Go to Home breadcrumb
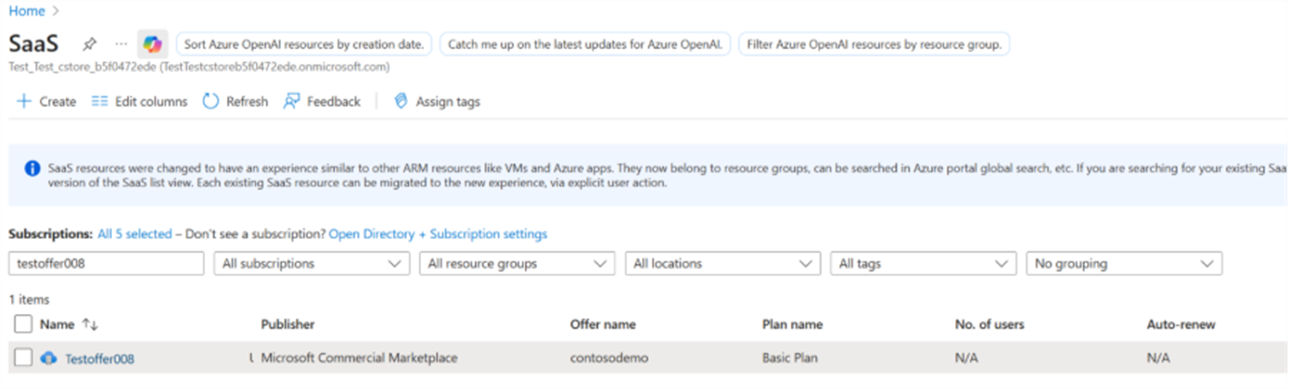1289x389 pixels. pos(27,10)
